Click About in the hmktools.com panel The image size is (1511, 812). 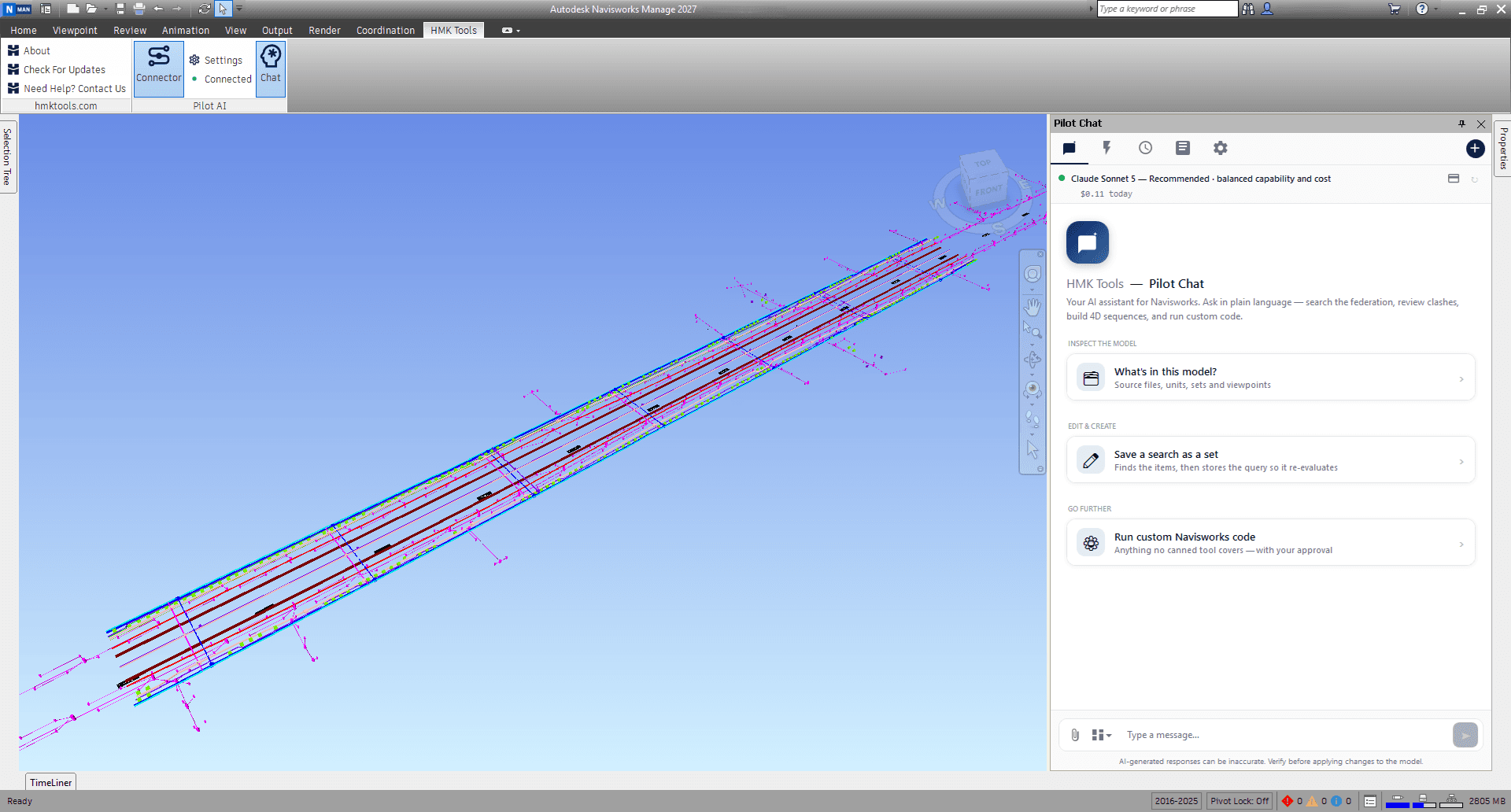click(30, 50)
